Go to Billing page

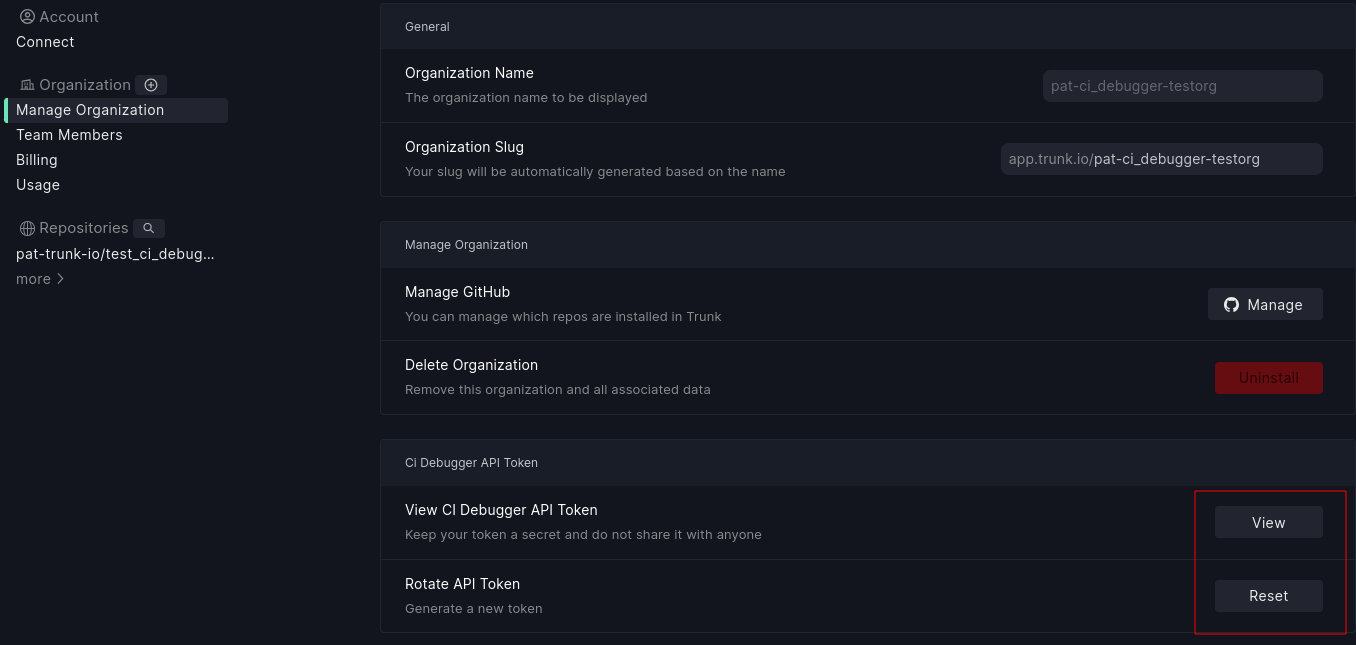pyautogui.click(x=37, y=160)
